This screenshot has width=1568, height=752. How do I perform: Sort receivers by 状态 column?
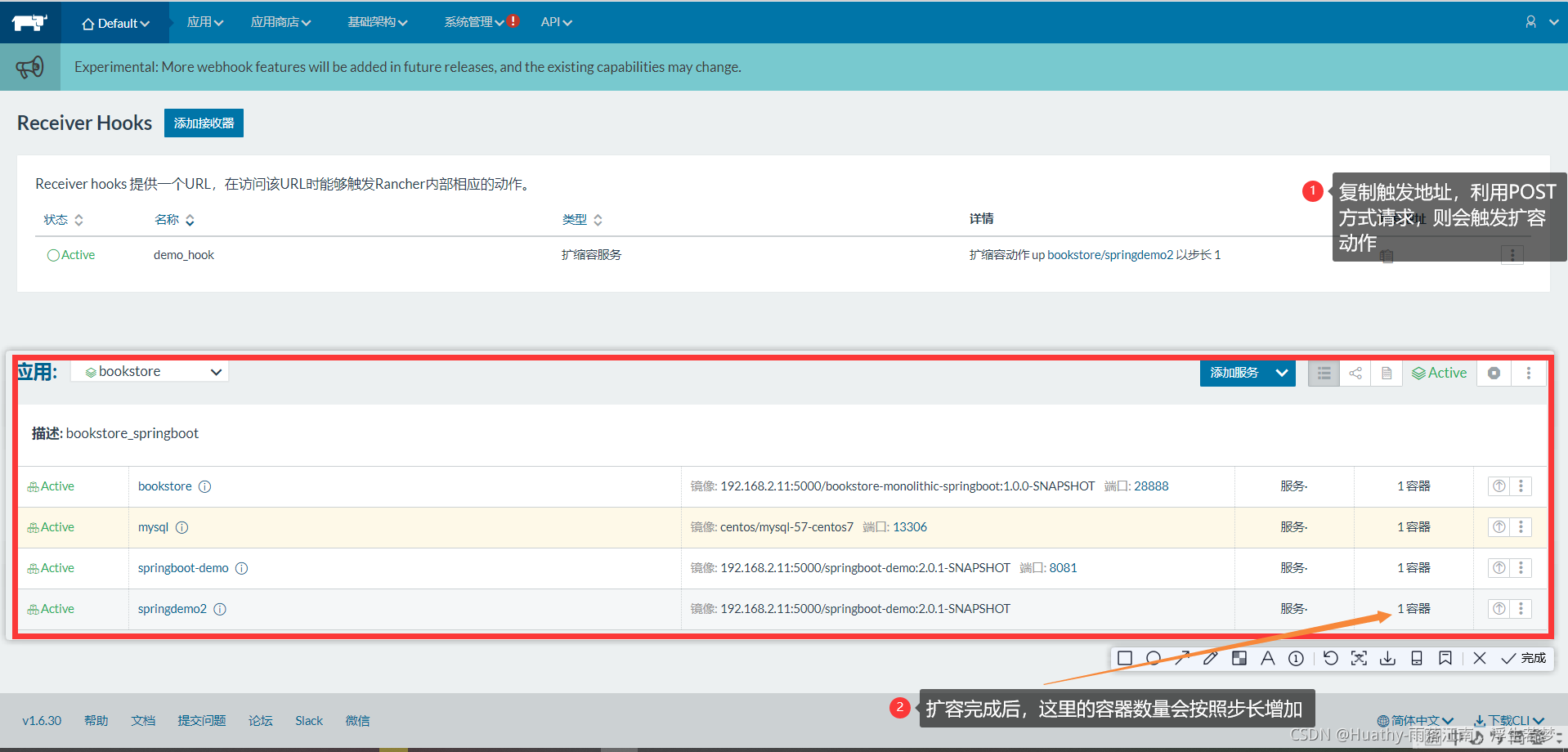64,220
